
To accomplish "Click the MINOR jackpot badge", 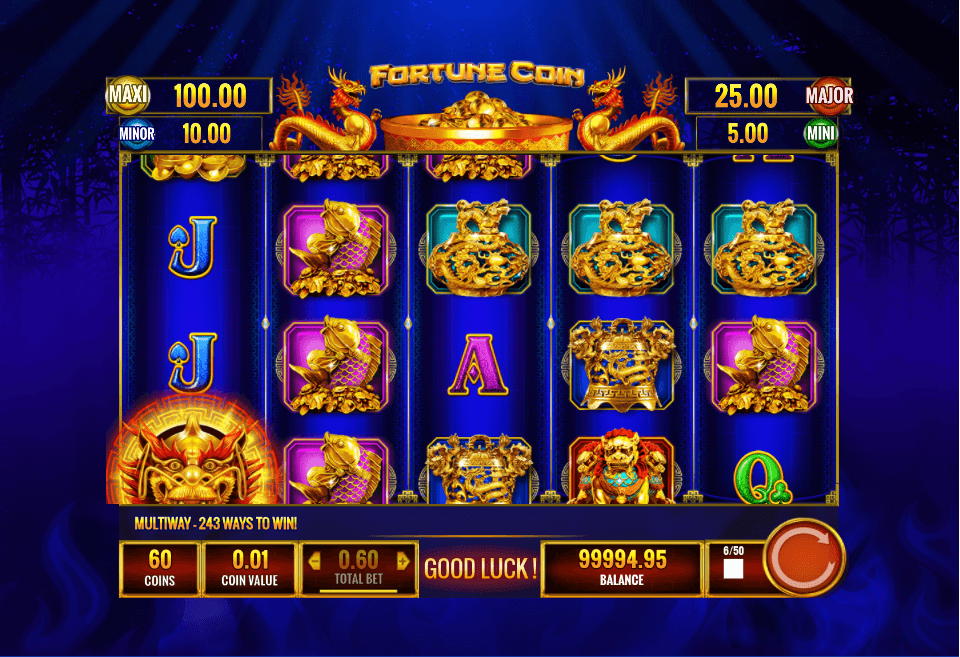I will pos(137,133).
